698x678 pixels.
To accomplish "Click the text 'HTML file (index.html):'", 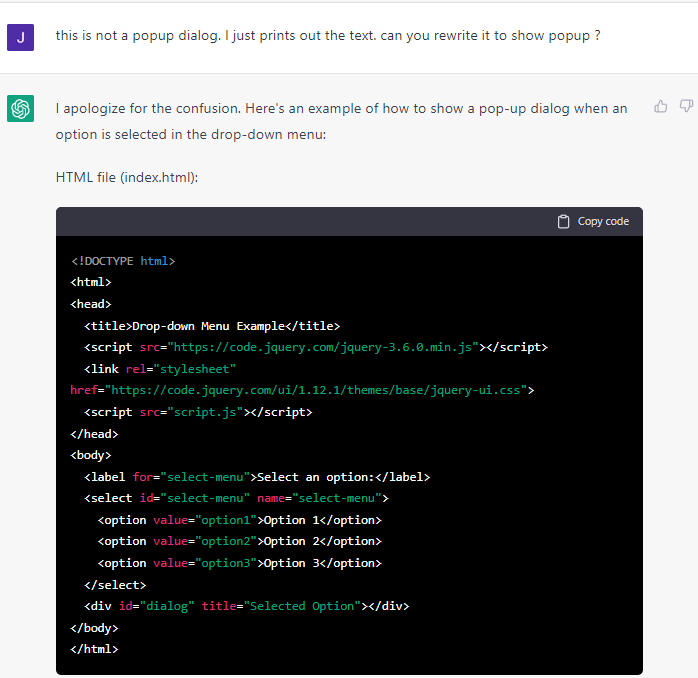I will 127,177.
